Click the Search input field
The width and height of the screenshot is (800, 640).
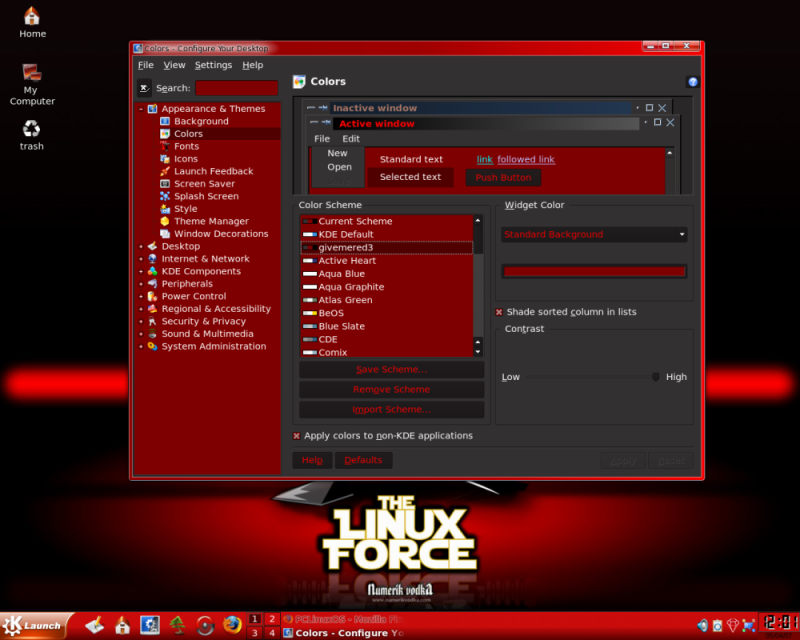(x=237, y=88)
